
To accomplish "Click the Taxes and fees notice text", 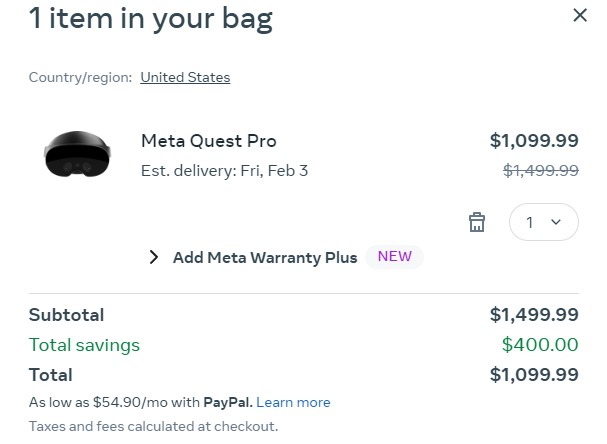I will (153, 426).
